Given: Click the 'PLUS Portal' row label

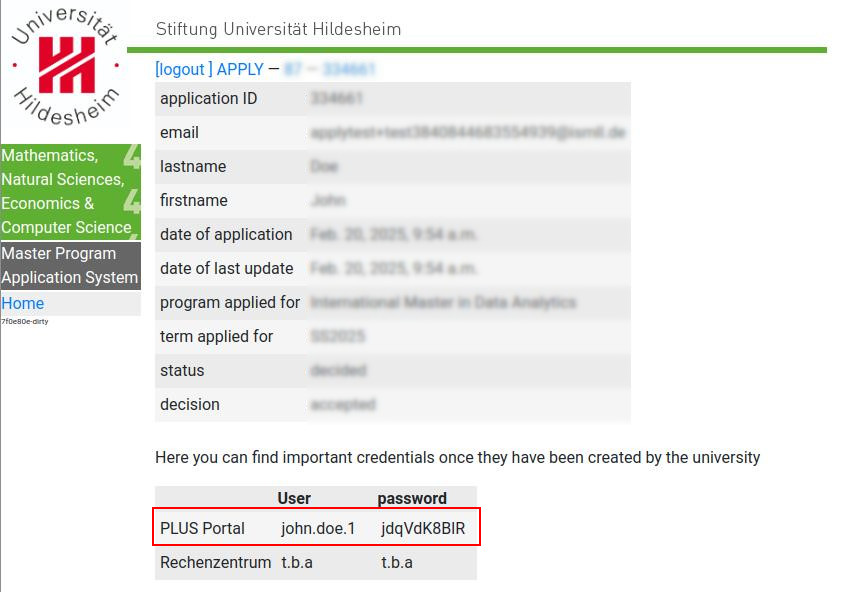Looking at the screenshot, I should (x=202, y=528).
